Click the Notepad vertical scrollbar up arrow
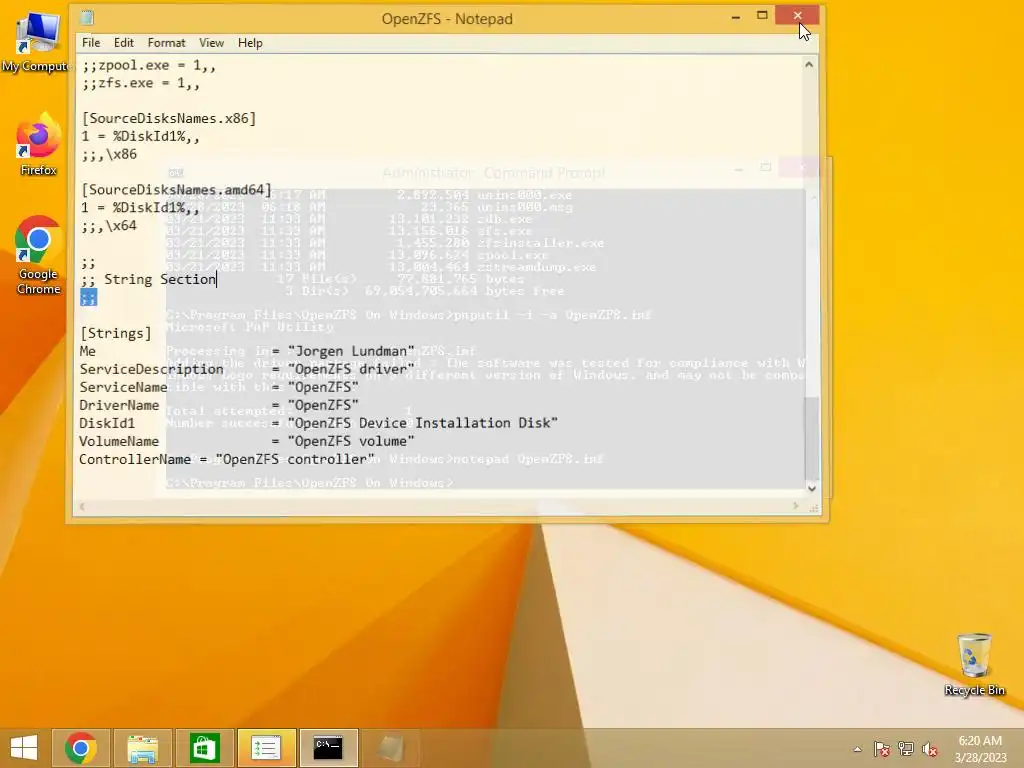 809,65
